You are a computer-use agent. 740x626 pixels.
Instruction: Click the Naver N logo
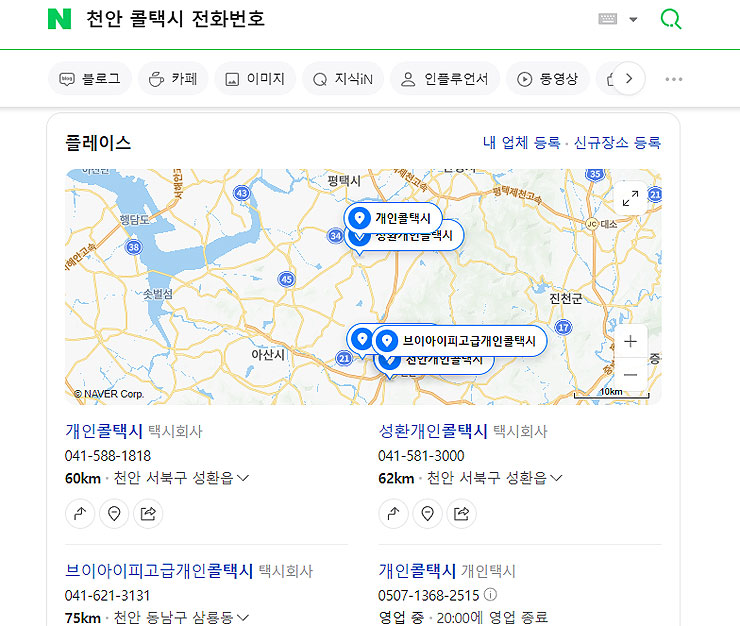tap(59, 19)
